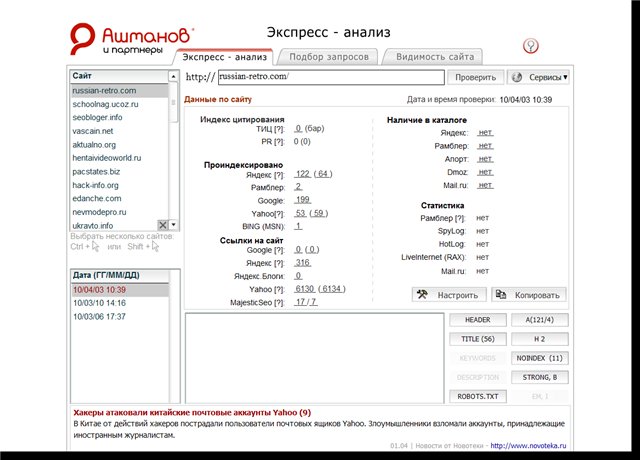This screenshot has height=460, width=640.
Task: Open the Yahoo hackers news headline
Action: 192,412
